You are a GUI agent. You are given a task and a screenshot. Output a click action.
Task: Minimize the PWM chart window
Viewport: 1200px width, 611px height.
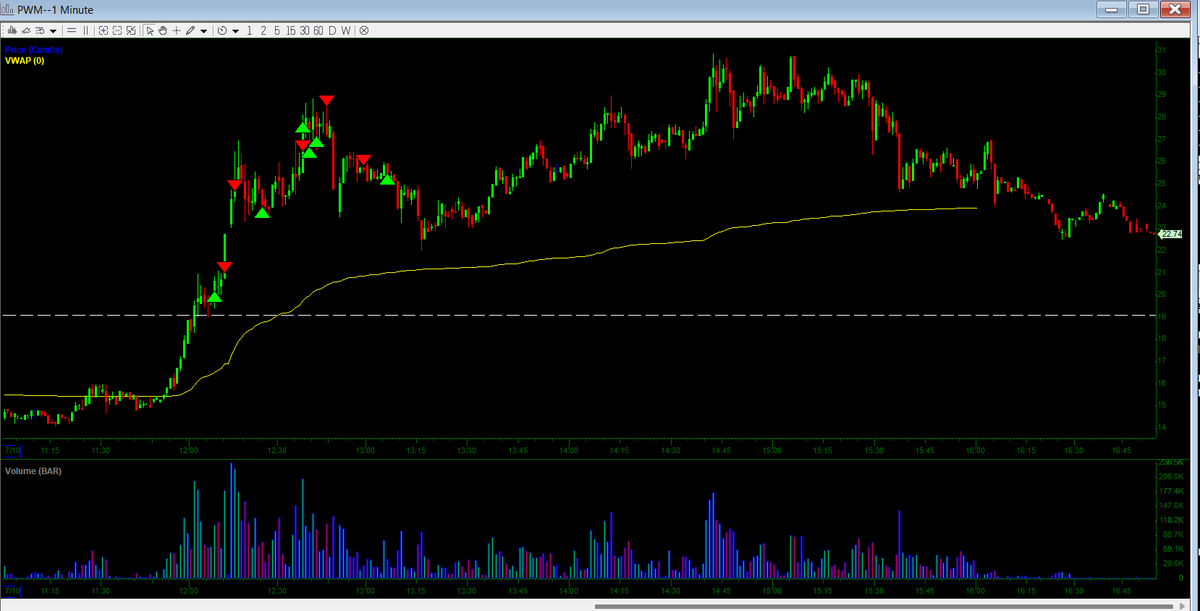pos(1112,9)
